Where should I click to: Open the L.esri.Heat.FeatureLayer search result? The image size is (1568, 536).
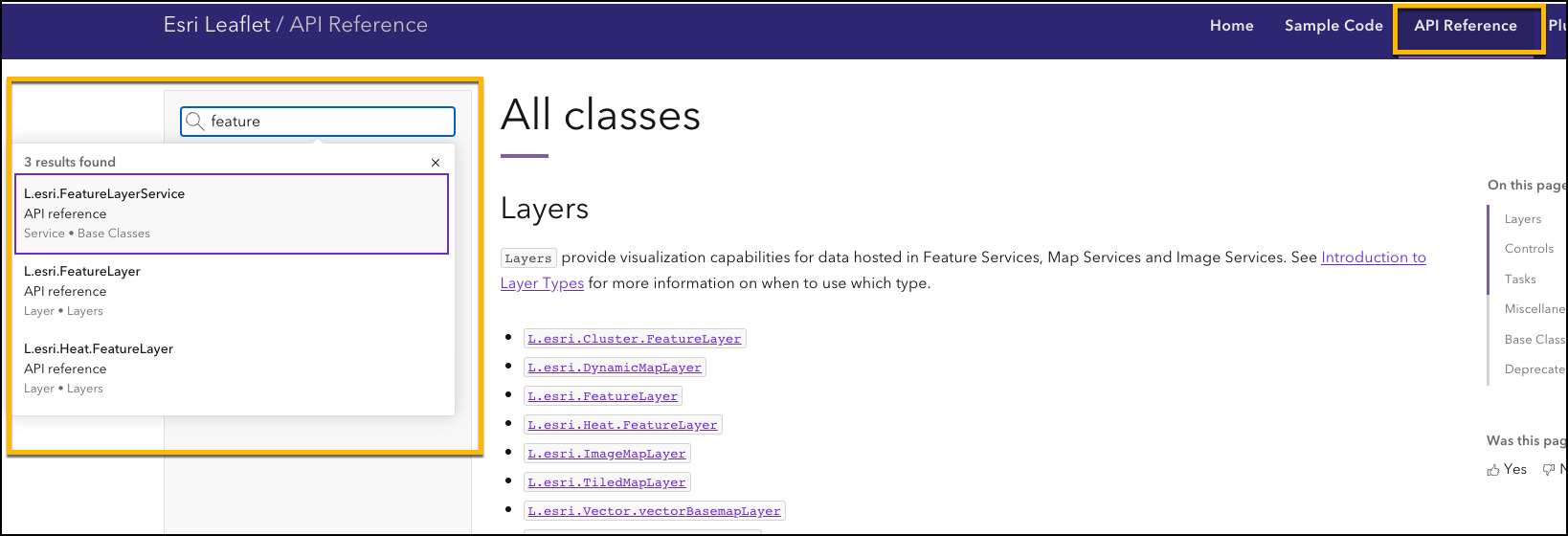tap(231, 368)
